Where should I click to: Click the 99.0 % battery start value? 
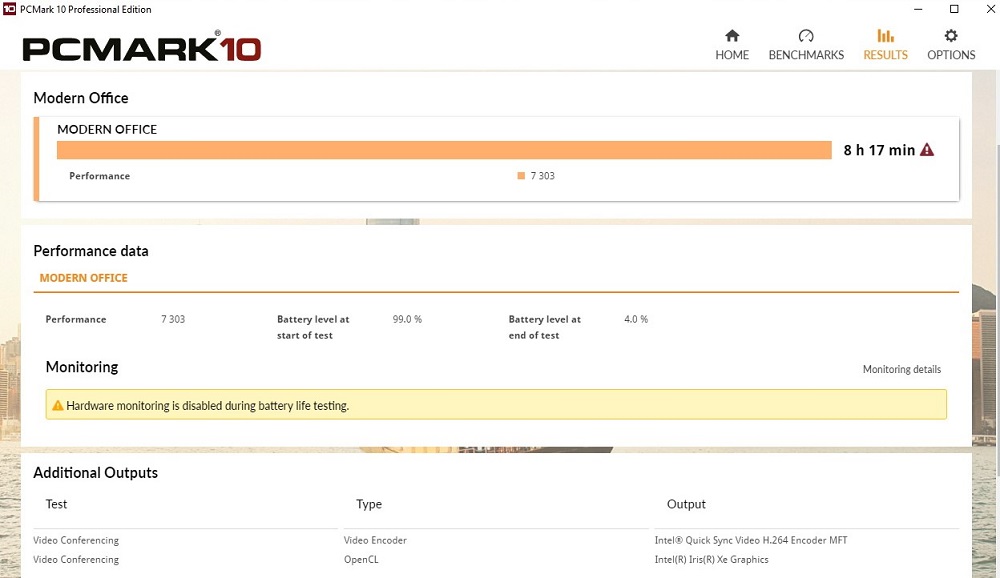(x=407, y=319)
